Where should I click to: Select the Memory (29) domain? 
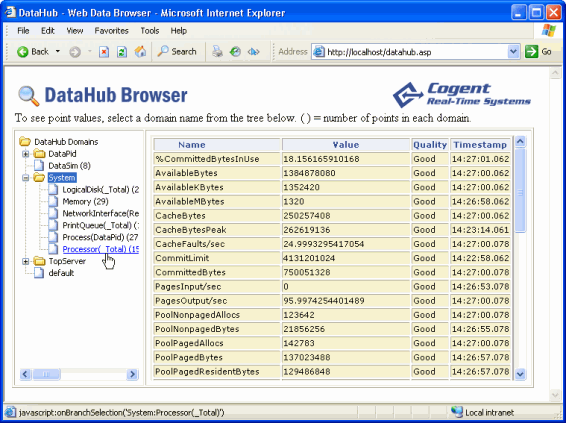click(x=85, y=201)
